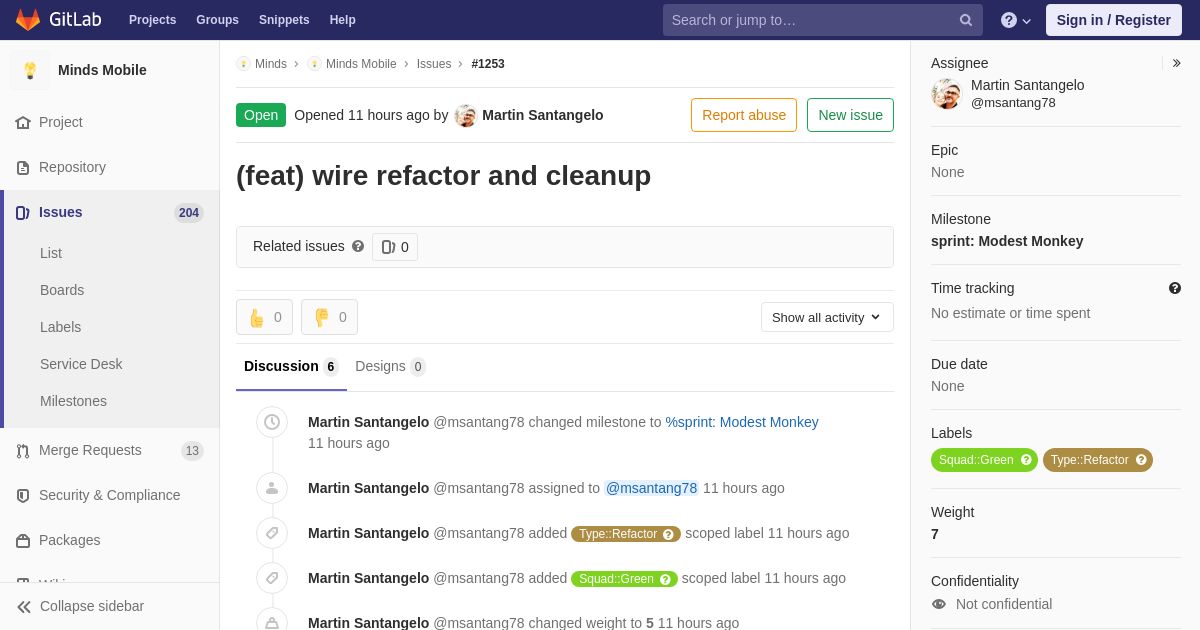Click author name Martin Santangelo in header
Viewport: 1200px width, 630px height.
543,115
